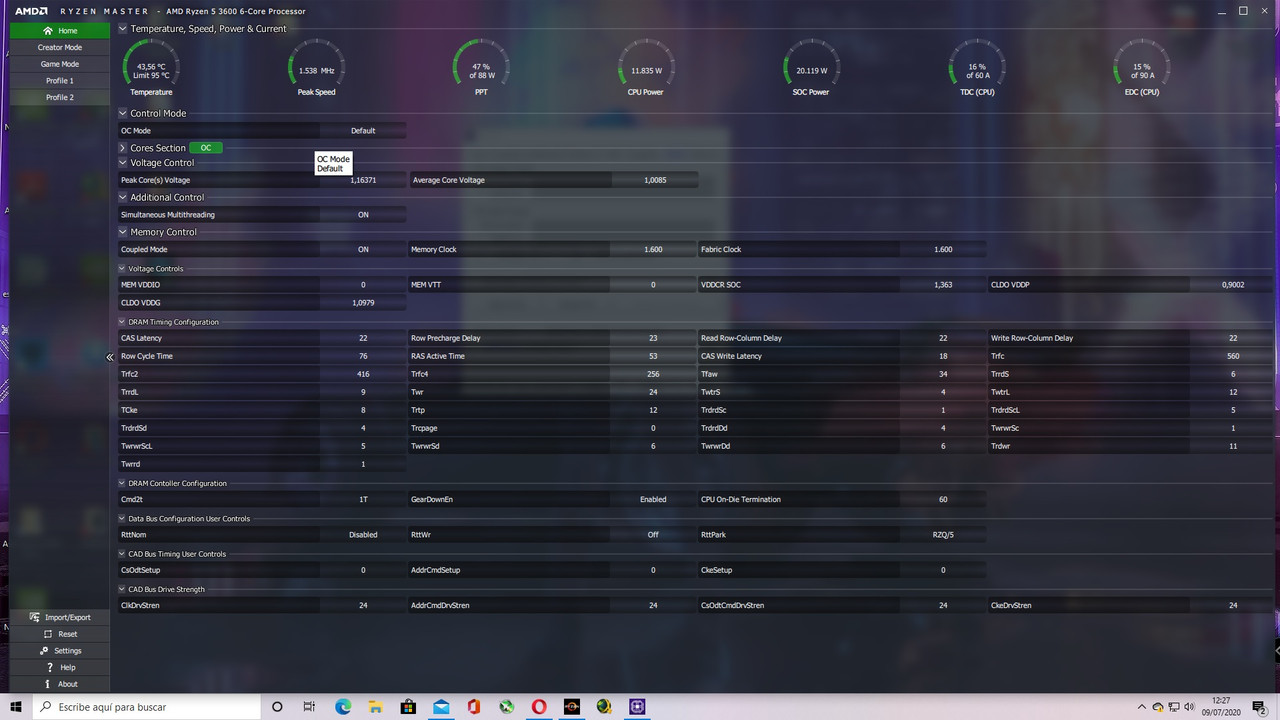The width and height of the screenshot is (1280, 720).
Task: Collapse Data Bus Configuration User Controls
Action: (122, 519)
